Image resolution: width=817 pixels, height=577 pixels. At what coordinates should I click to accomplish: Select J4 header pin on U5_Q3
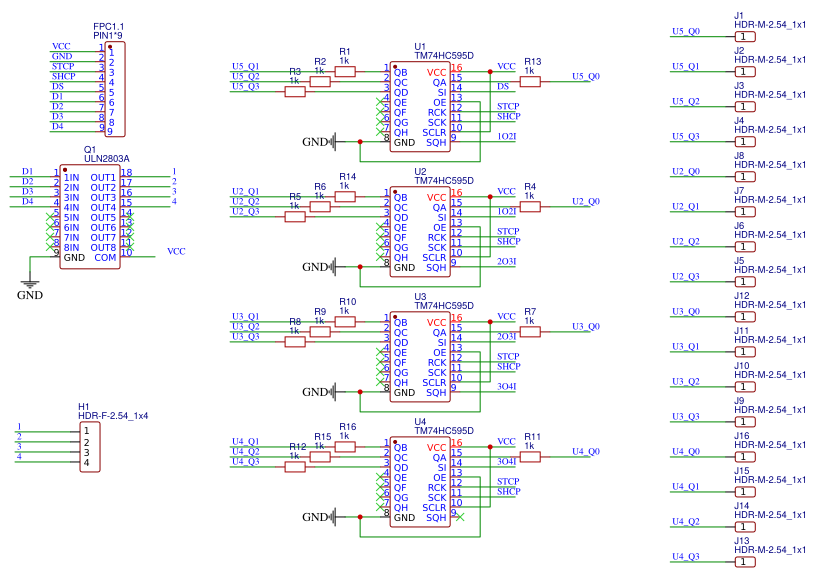click(x=745, y=142)
